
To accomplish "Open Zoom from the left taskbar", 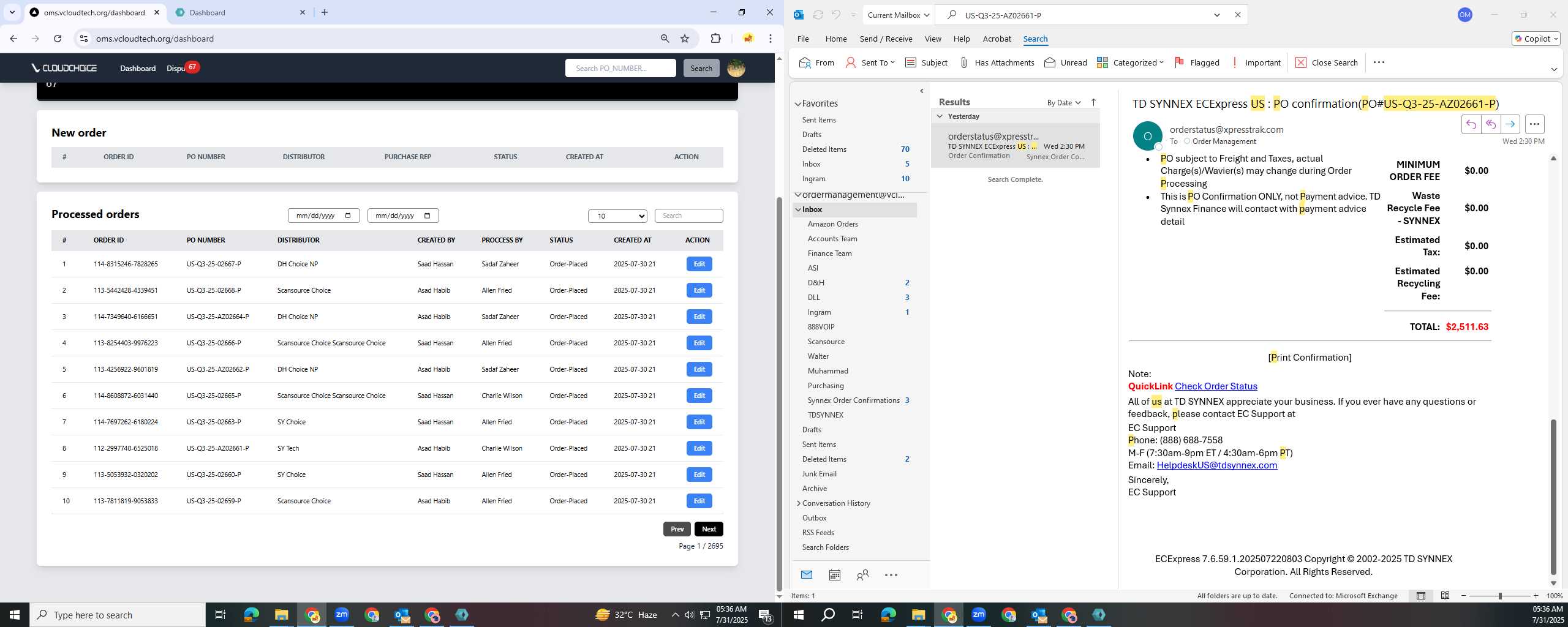I will [341, 615].
